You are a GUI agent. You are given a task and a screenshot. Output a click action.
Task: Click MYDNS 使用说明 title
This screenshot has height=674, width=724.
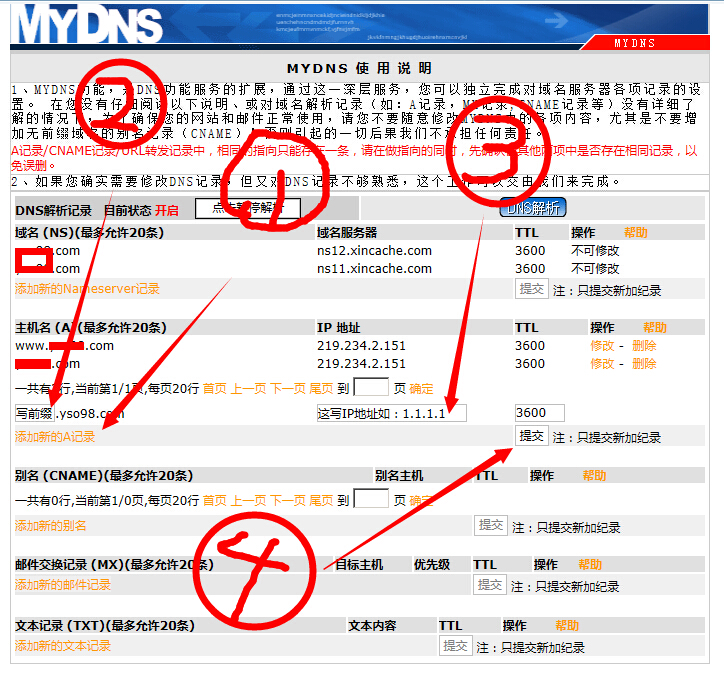(359, 68)
